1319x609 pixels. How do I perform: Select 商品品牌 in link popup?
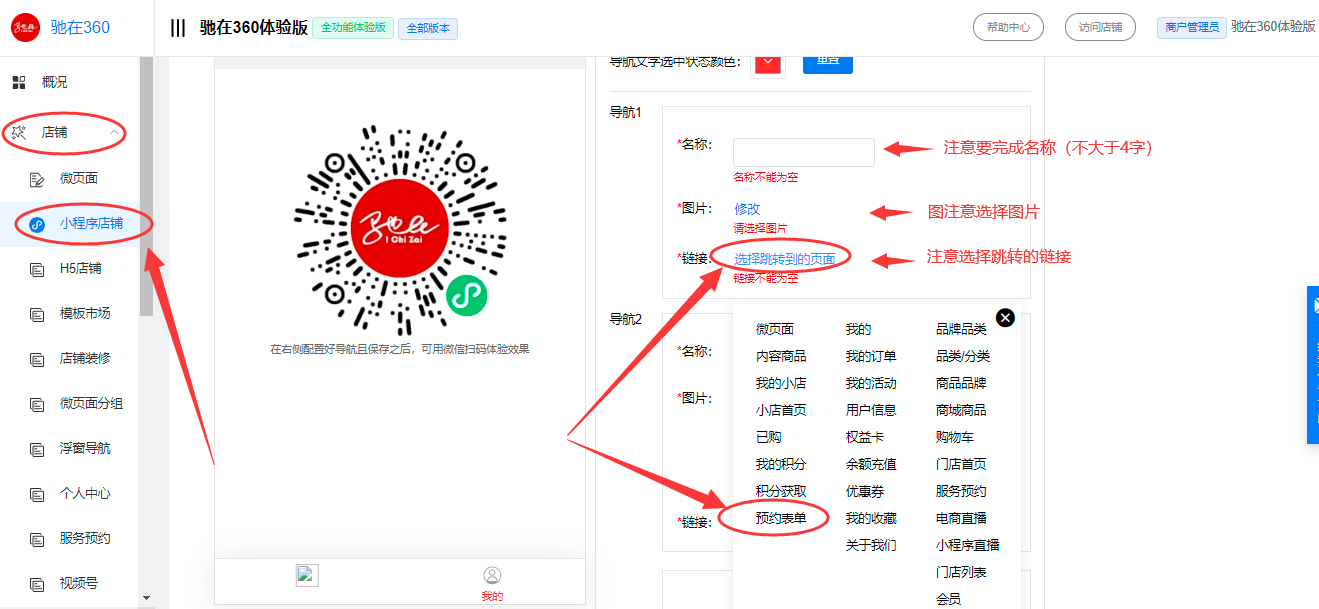coord(961,383)
